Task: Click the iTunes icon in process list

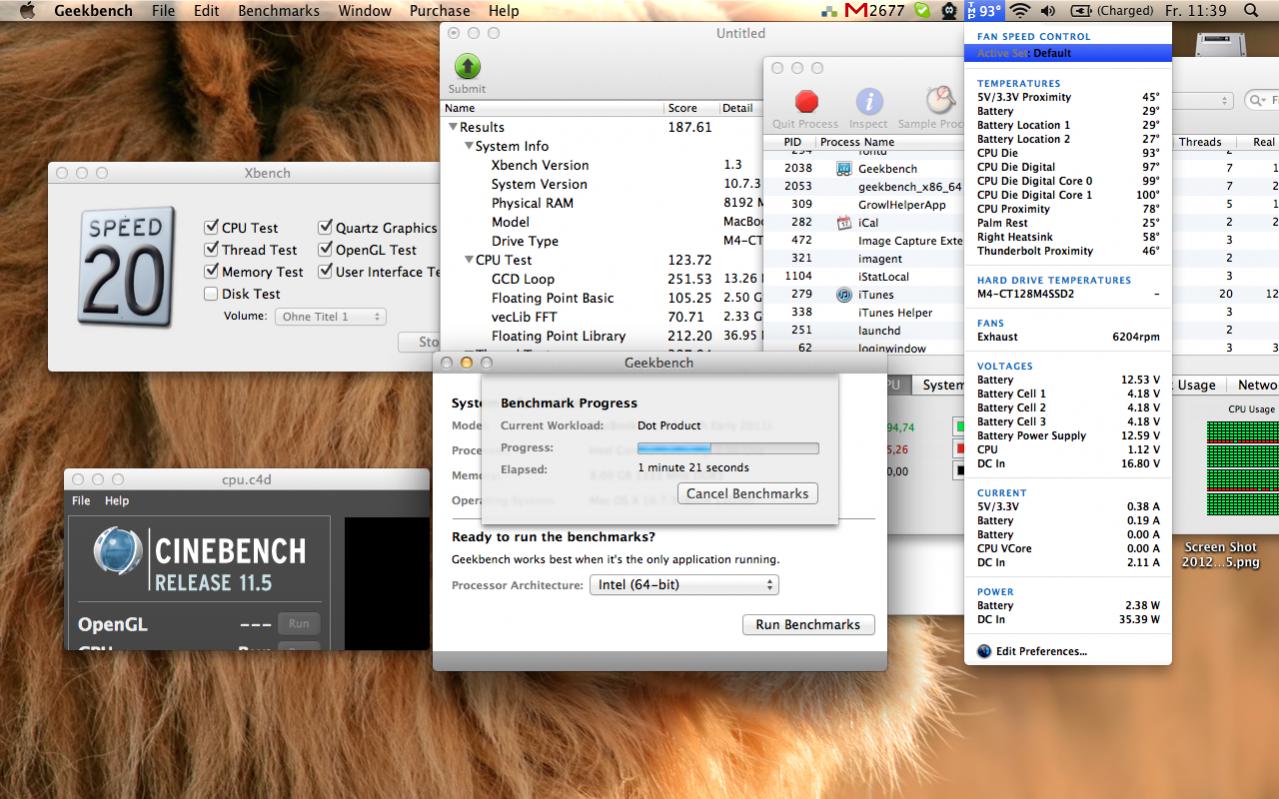Action: point(843,294)
